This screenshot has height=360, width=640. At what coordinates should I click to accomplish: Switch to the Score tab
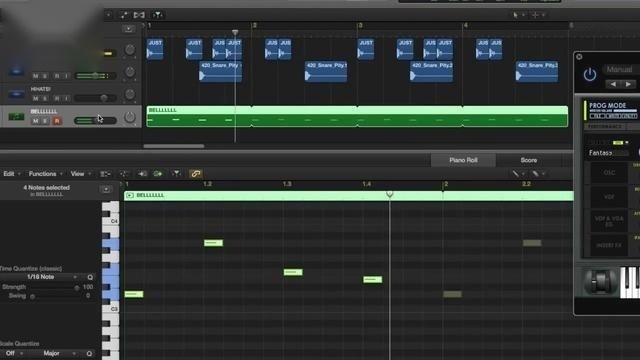[529, 160]
